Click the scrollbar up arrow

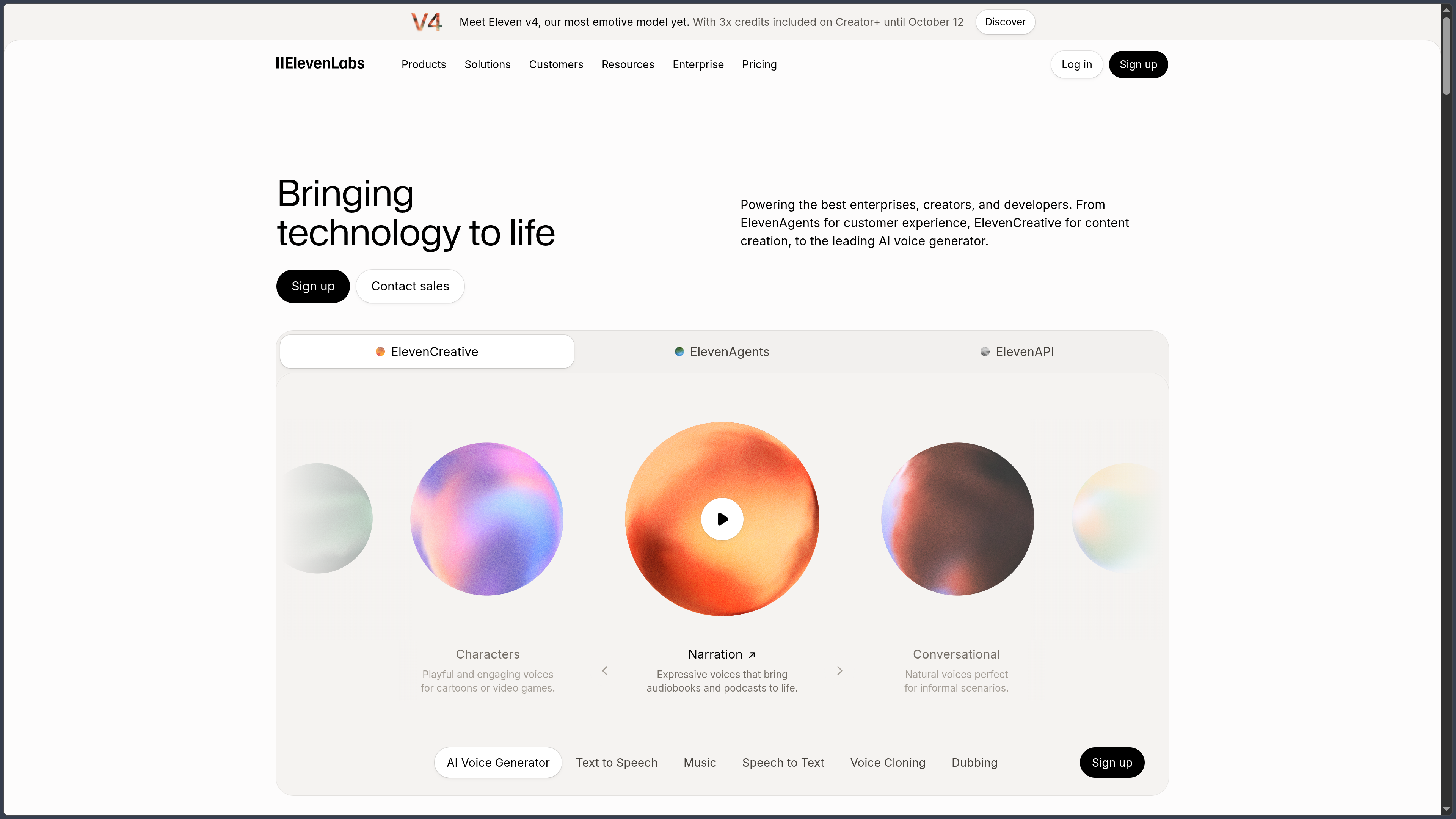click(1447, 9)
